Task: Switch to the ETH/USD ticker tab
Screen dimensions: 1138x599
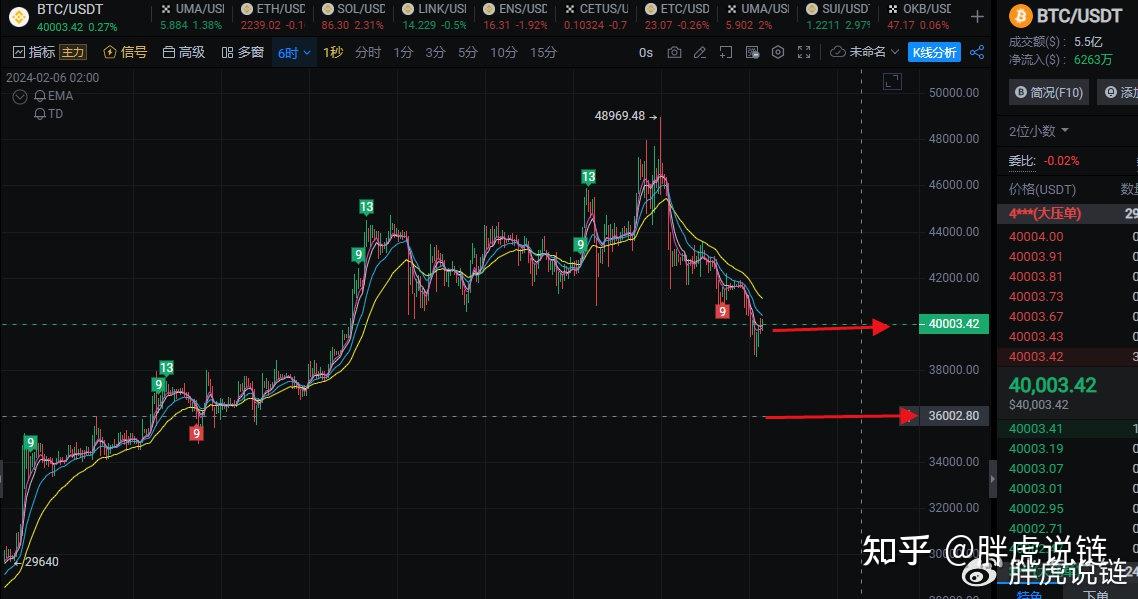Action: click(272, 17)
